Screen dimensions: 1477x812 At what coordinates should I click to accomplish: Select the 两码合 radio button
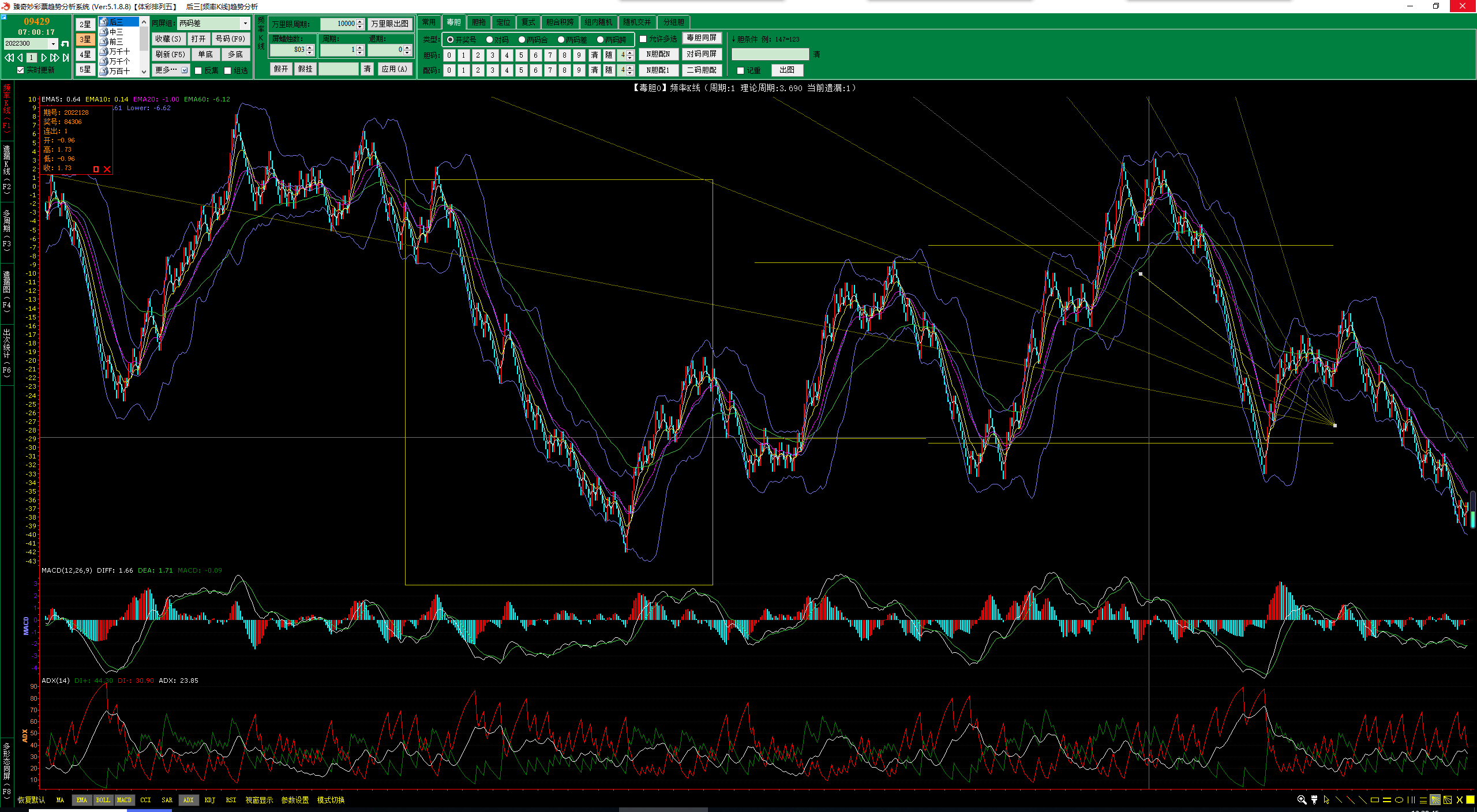522,40
